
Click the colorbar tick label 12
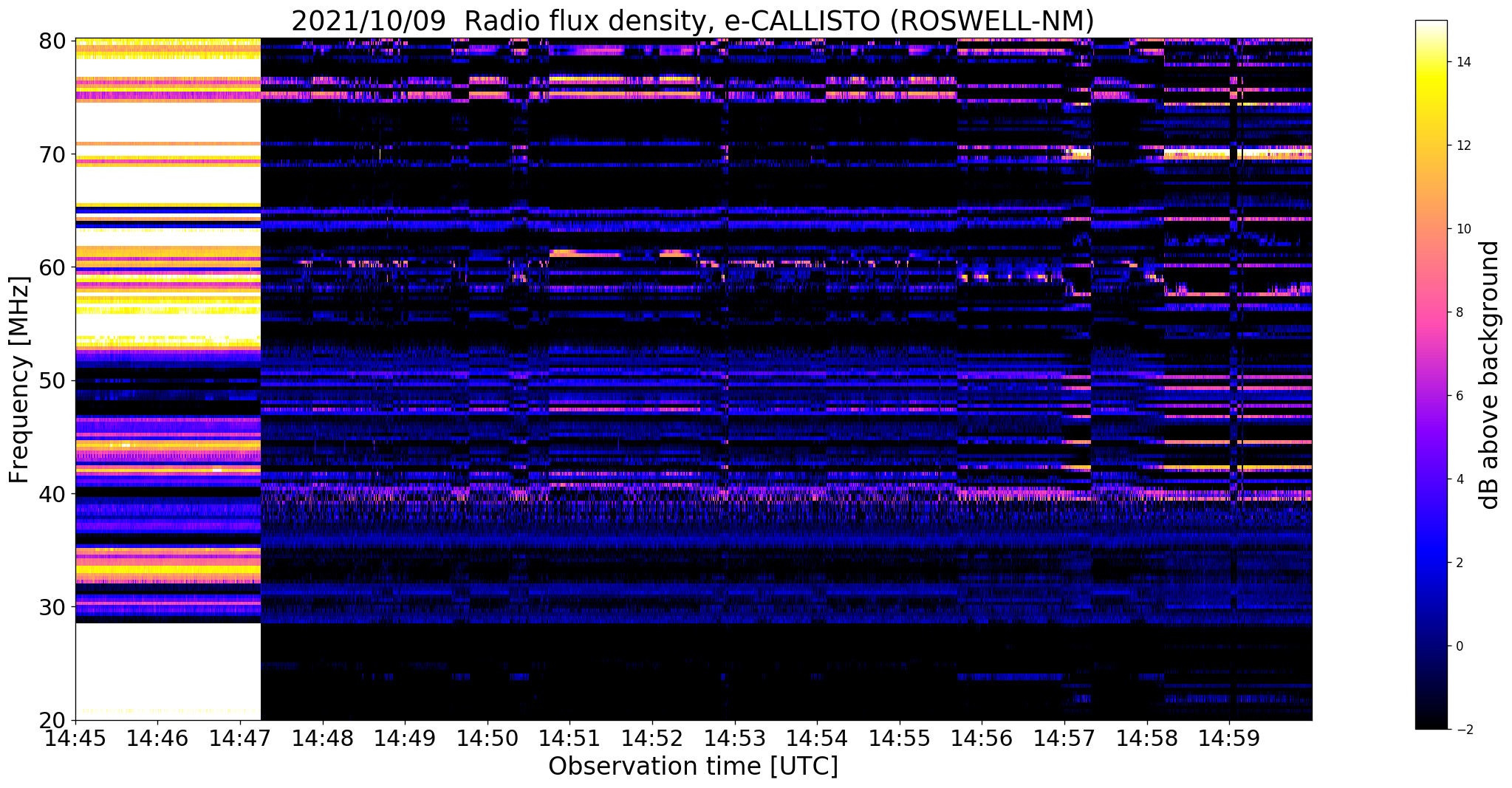point(1463,145)
